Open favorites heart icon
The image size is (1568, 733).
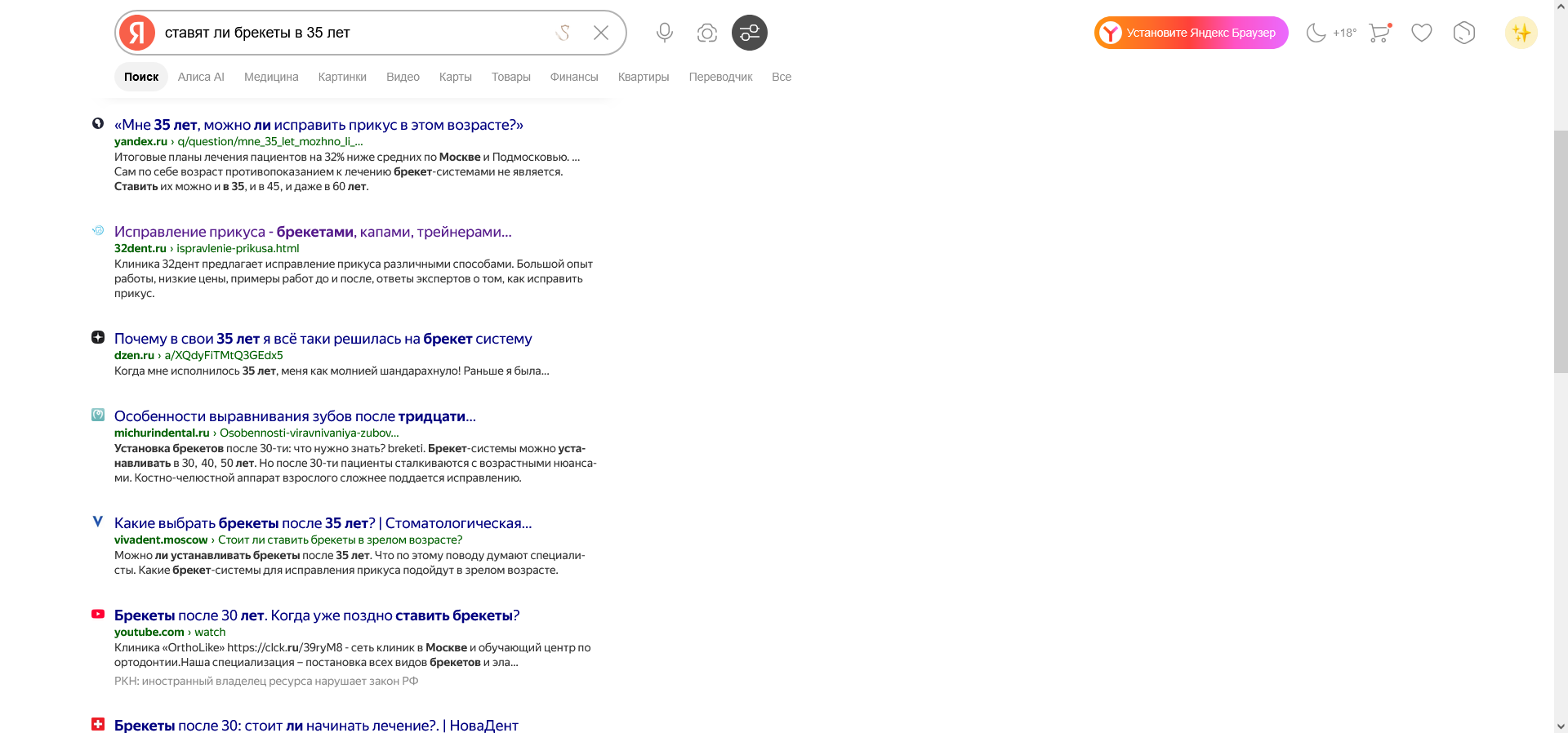point(1422,33)
